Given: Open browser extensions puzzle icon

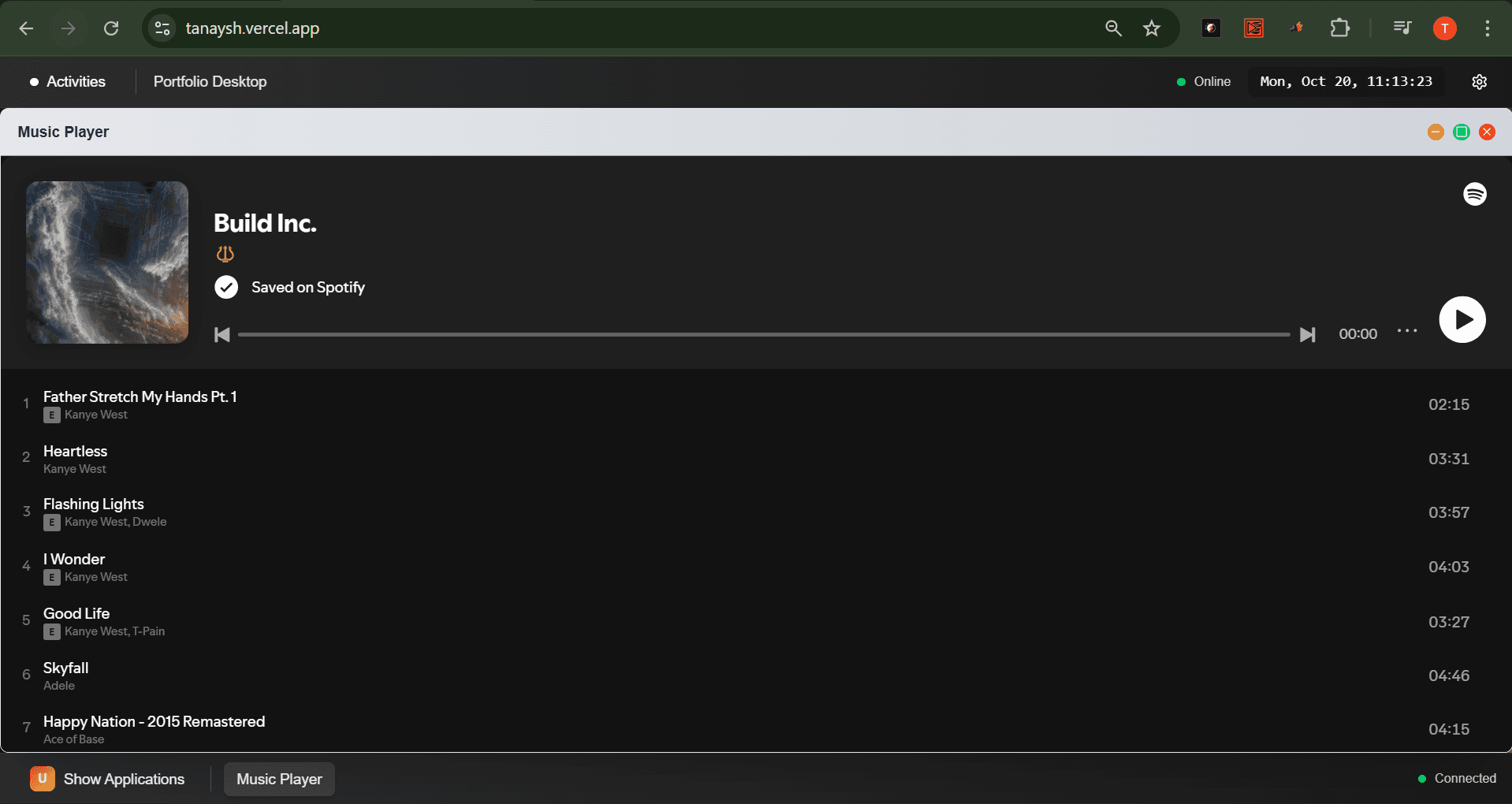Looking at the screenshot, I should [x=1339, y=28].
